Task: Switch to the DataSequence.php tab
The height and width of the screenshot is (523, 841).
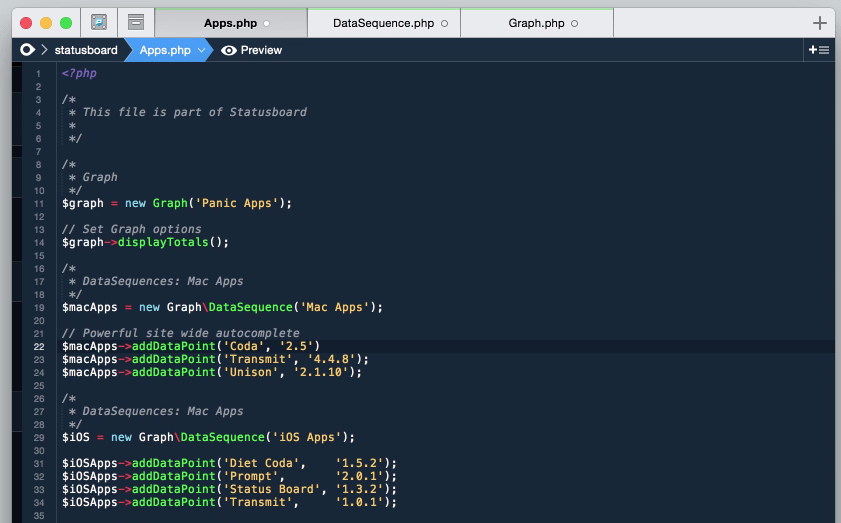Action: (x=383, y=23)
